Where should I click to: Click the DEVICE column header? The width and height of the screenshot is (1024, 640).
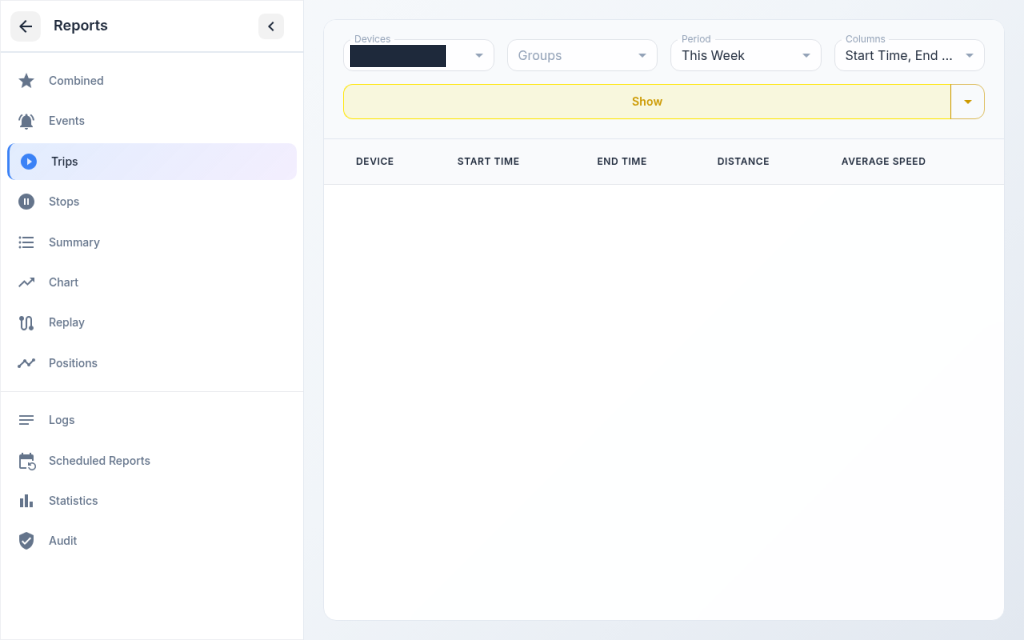pyautogui.click(x=375, y=161)
